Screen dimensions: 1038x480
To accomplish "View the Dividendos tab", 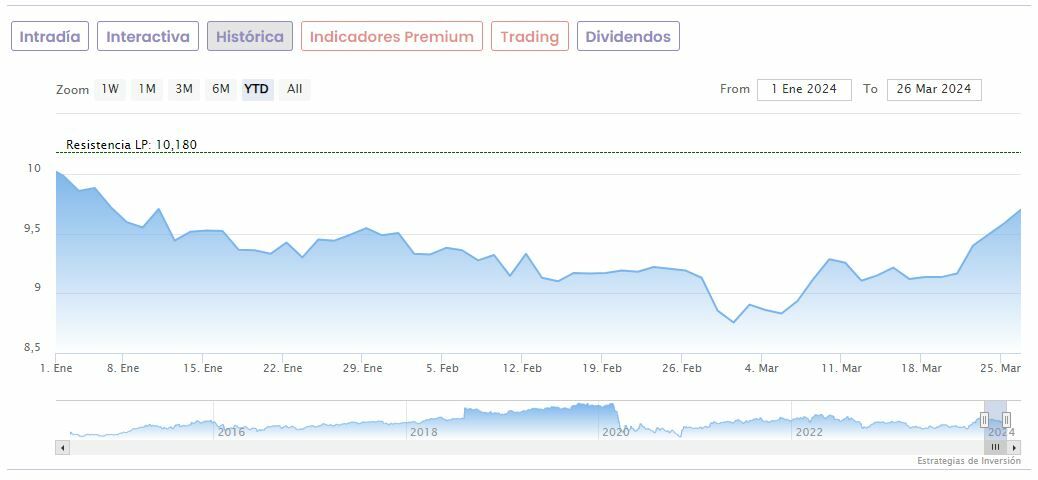I will [628, 37].
